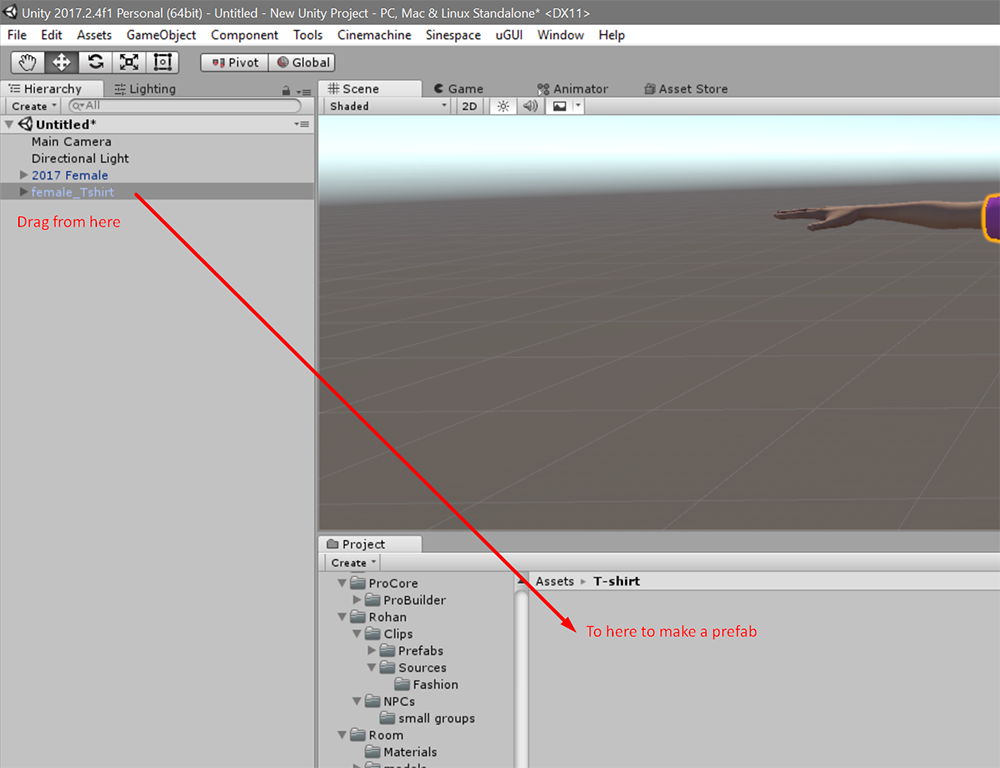1000x768 pixels.
Task: Collapse the Sources folder
Action: [x=372, y=667]
